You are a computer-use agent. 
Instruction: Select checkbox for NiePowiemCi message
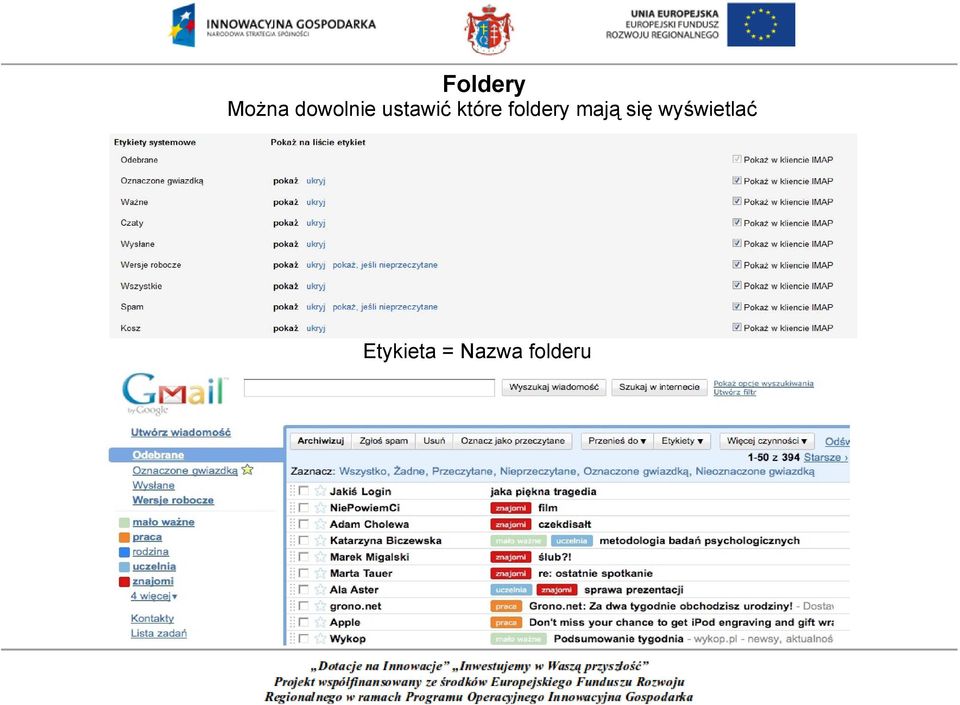(303, 507)
